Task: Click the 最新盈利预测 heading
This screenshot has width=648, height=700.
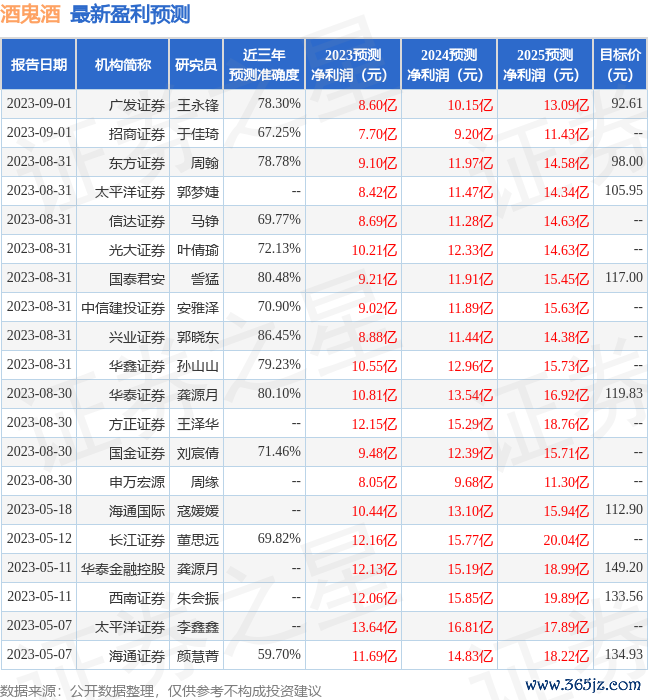Action: 130,14
